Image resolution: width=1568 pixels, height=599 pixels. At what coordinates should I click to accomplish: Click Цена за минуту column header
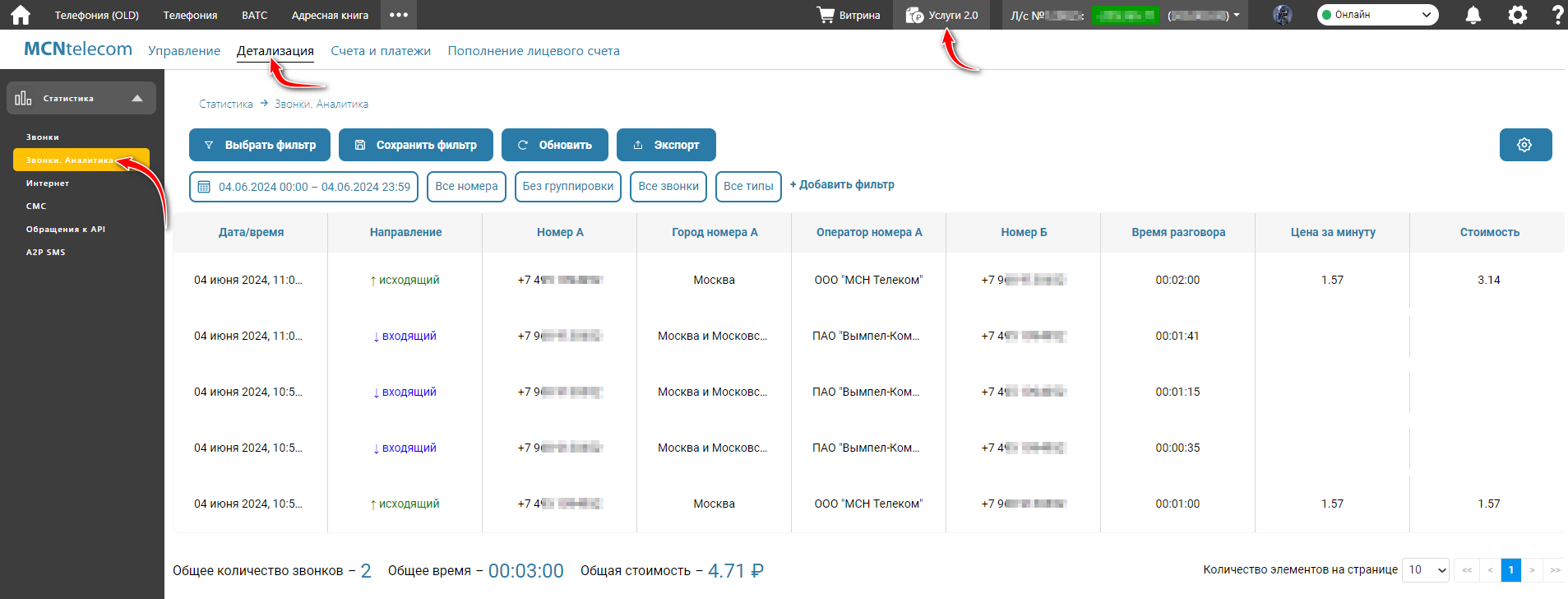[x=1333, y=232]
